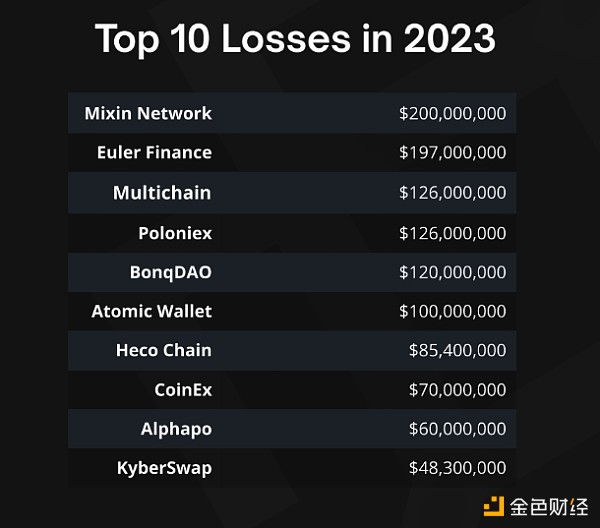Select the $197,000,000 amount
This screenshot has width=600, height=528.
[x=452, y=152]
